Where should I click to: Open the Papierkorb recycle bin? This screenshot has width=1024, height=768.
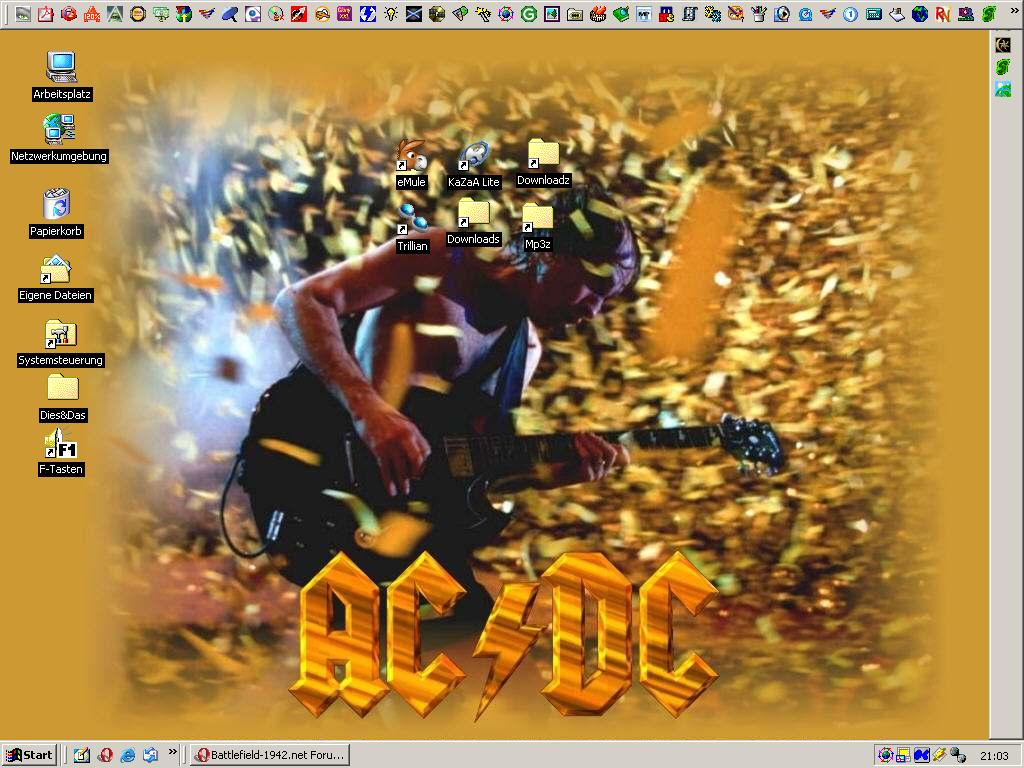click(56, 204)
